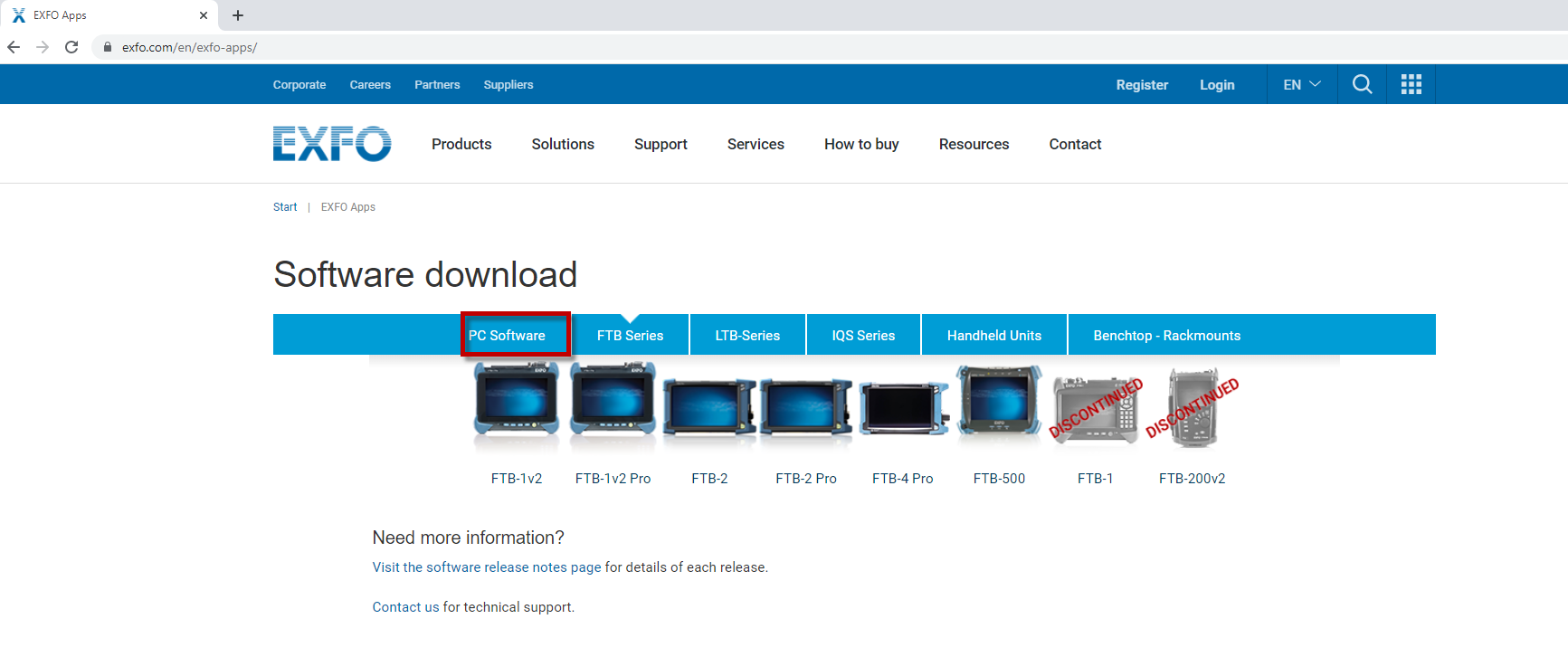Image resolution: width=1568 pixels, height=657 pixels.
Task: Click the browser back arrow
Action: click(x=14, y=47)
